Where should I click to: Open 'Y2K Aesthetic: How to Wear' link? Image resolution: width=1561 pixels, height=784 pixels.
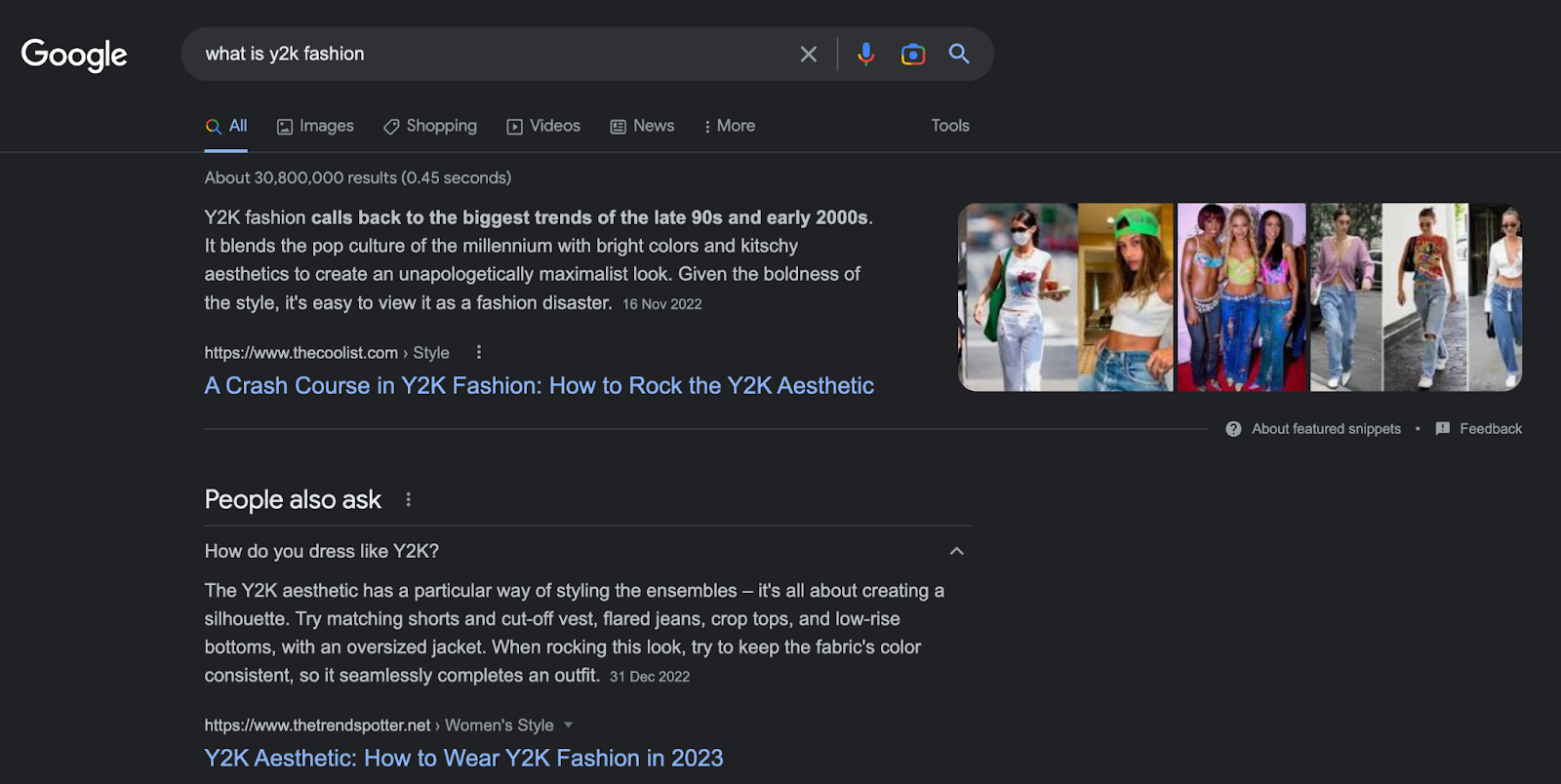[x=463, y=759]
